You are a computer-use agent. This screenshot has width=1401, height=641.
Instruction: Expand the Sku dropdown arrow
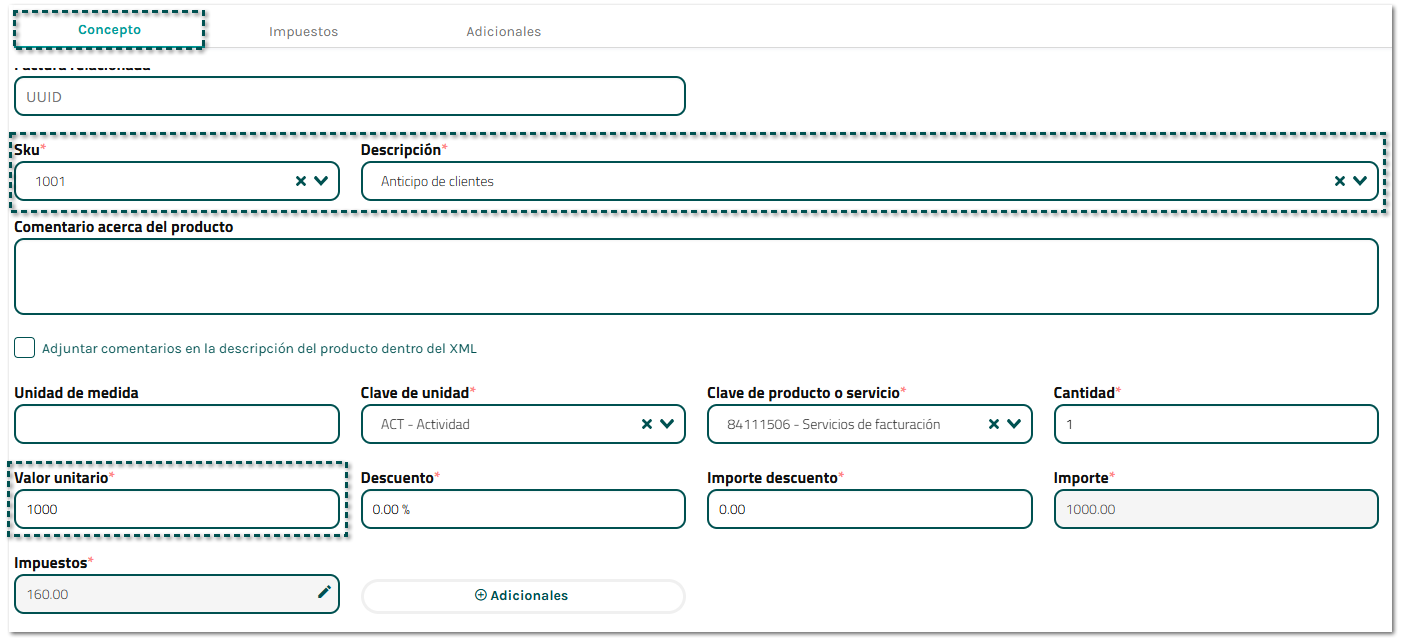pyautogui.click(x=321, y=181)
